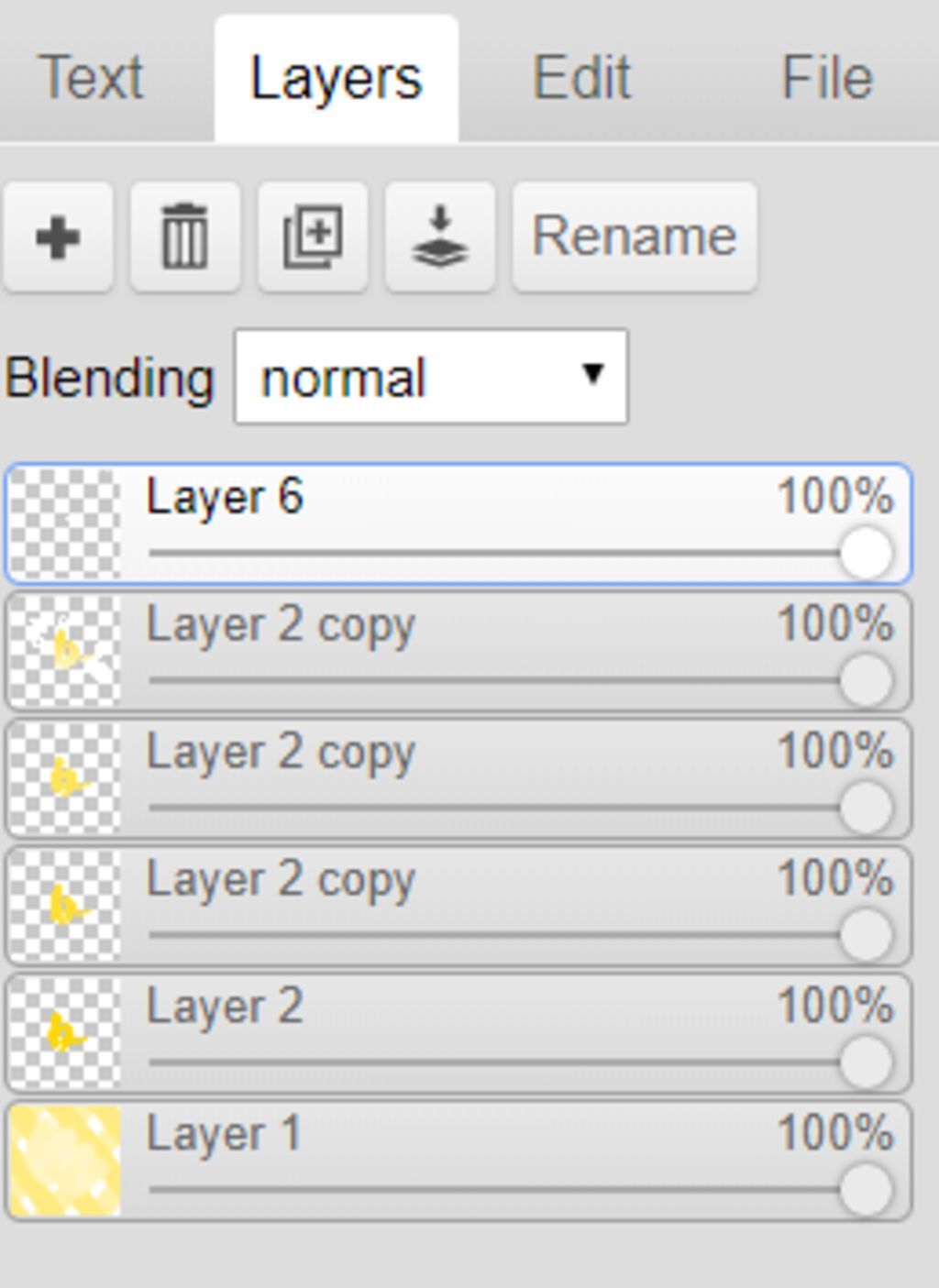Click the dropdown arrow next to normal

point(593,374)
